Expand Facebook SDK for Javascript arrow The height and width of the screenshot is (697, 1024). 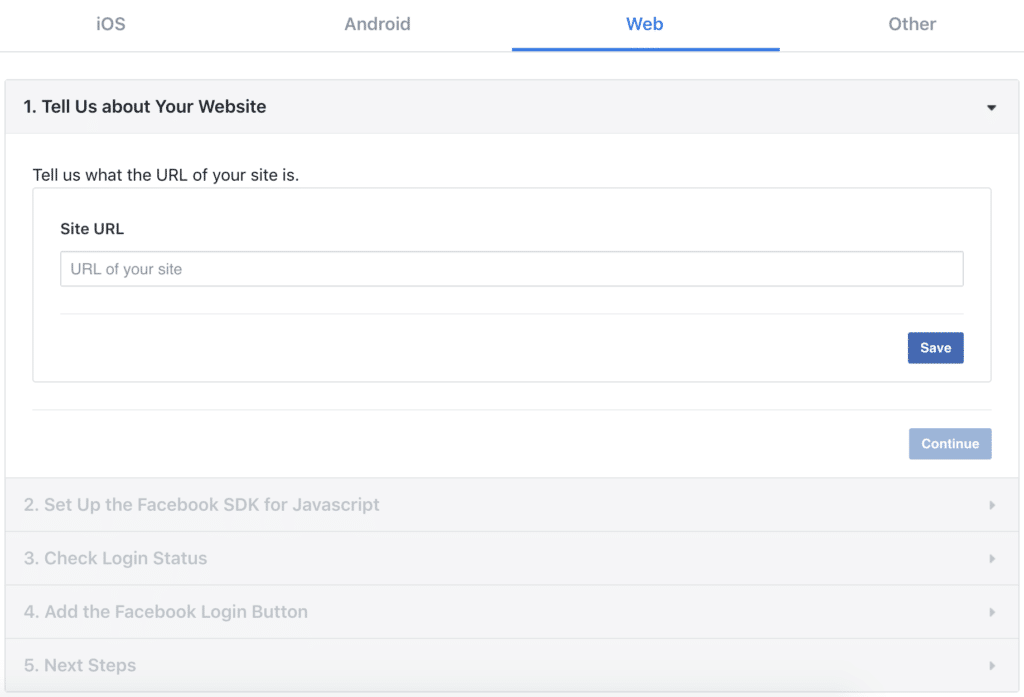pos(991,505)
